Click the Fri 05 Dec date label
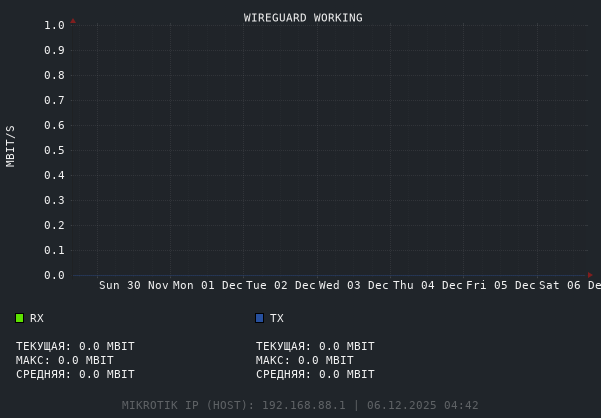Image resolution: width=601 pixels, height=418 pixels. 501,285
